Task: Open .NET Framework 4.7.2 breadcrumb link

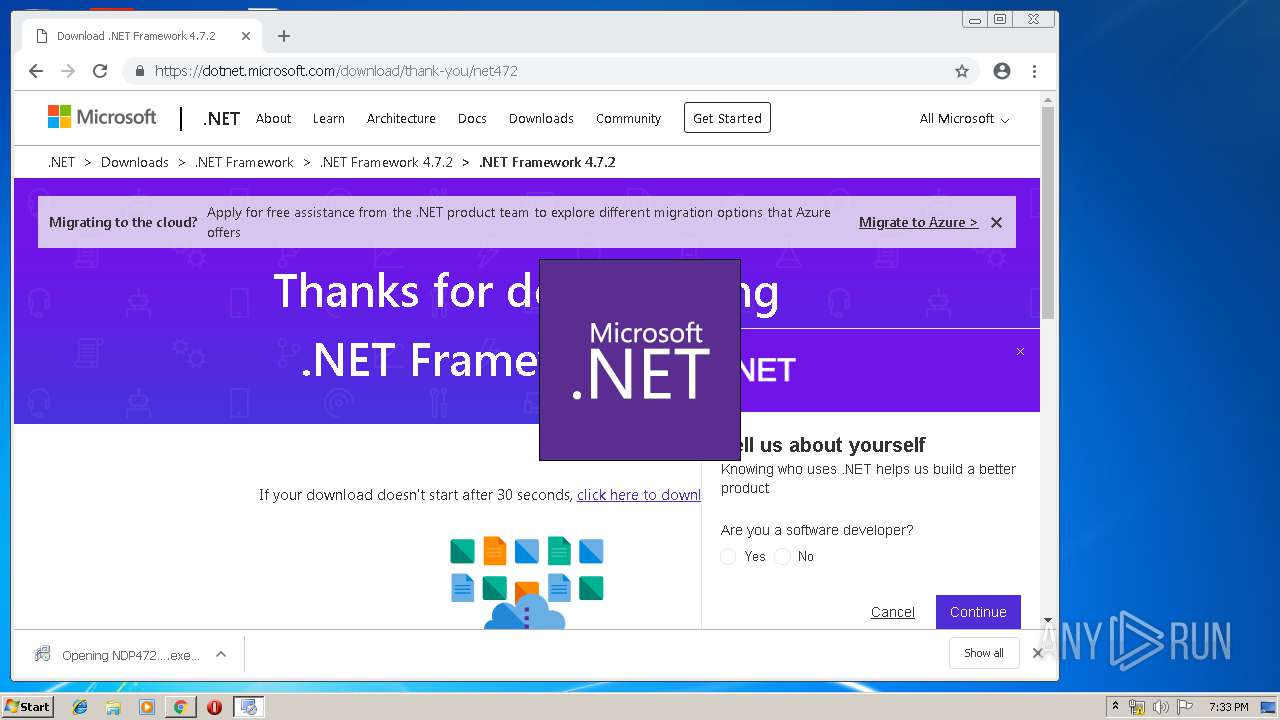Action: (386, 162)
